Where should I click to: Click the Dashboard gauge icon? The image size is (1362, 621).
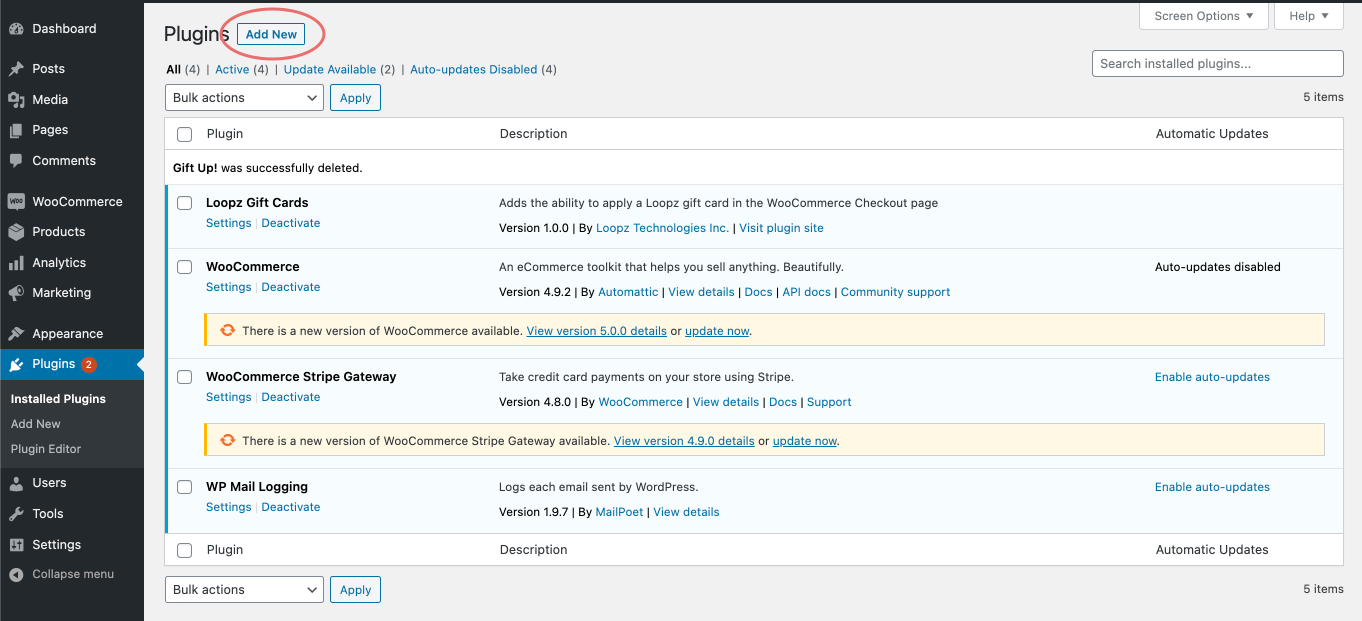16,29
